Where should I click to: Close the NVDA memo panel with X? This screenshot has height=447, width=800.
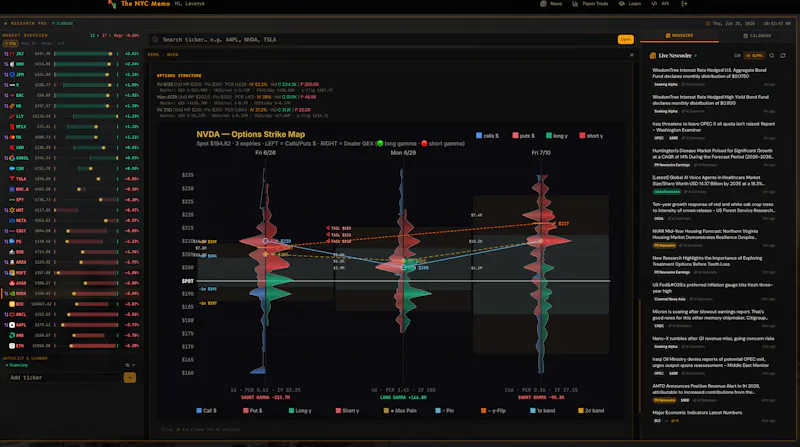click(x=632, y=55)
